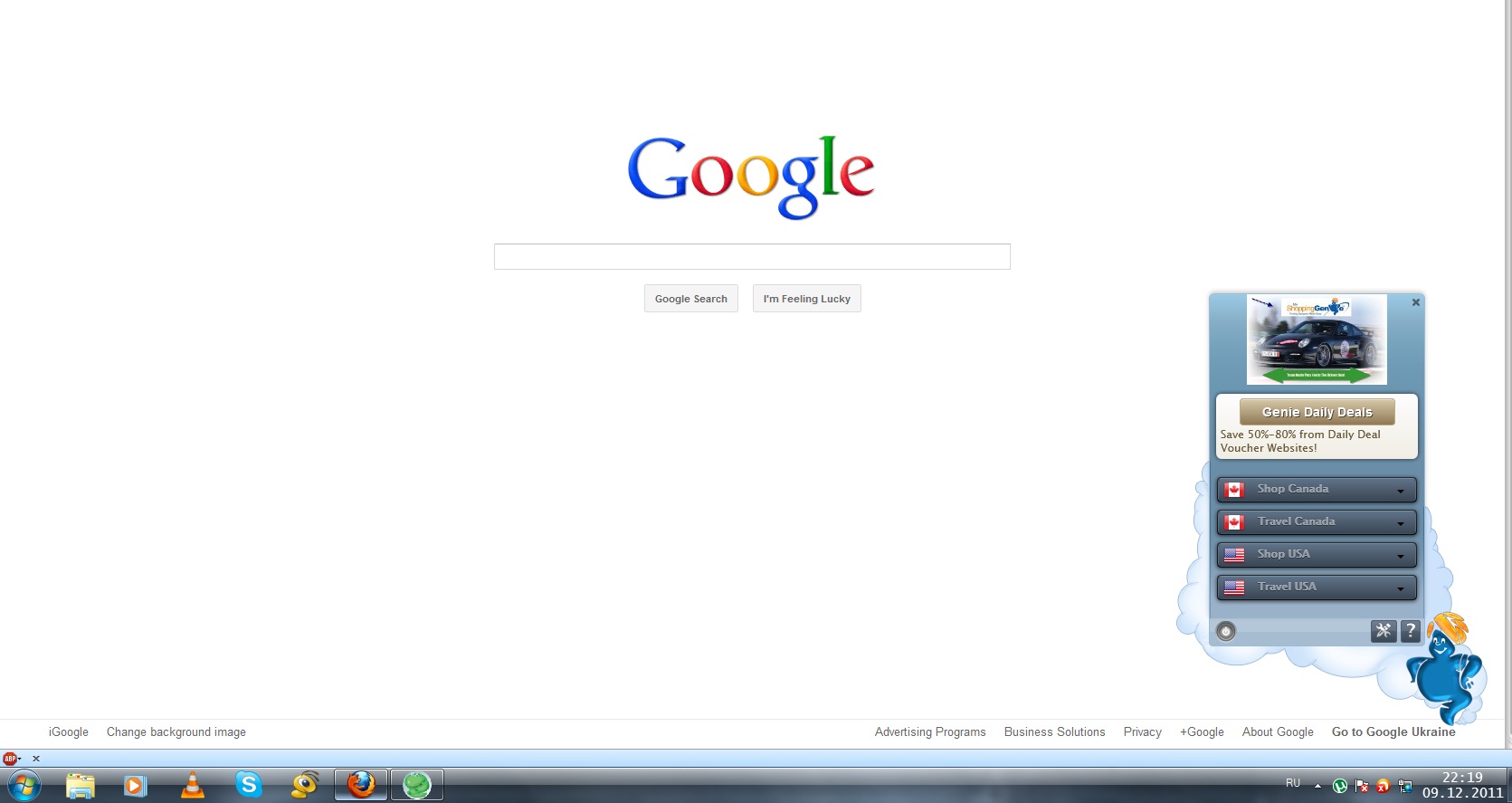Open the iGoogle link
The height and width of the screenshot is (803, 1512).
(x=69, y=732)
